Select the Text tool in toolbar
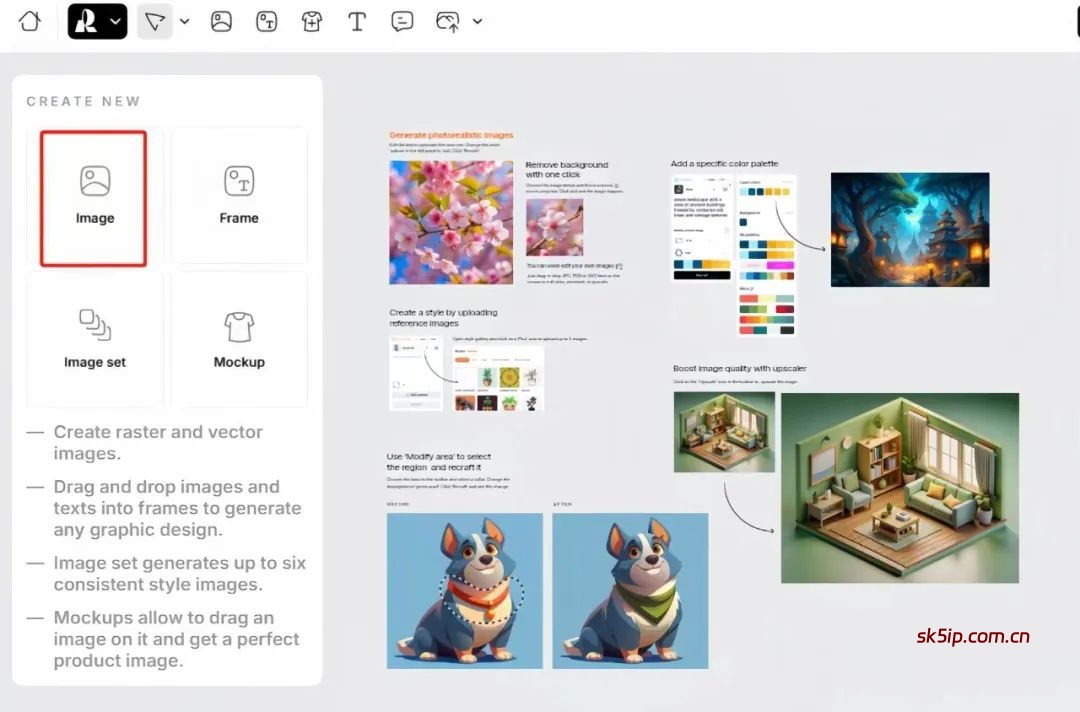Viewport: 1080px width, 712px height. point(356,21)
